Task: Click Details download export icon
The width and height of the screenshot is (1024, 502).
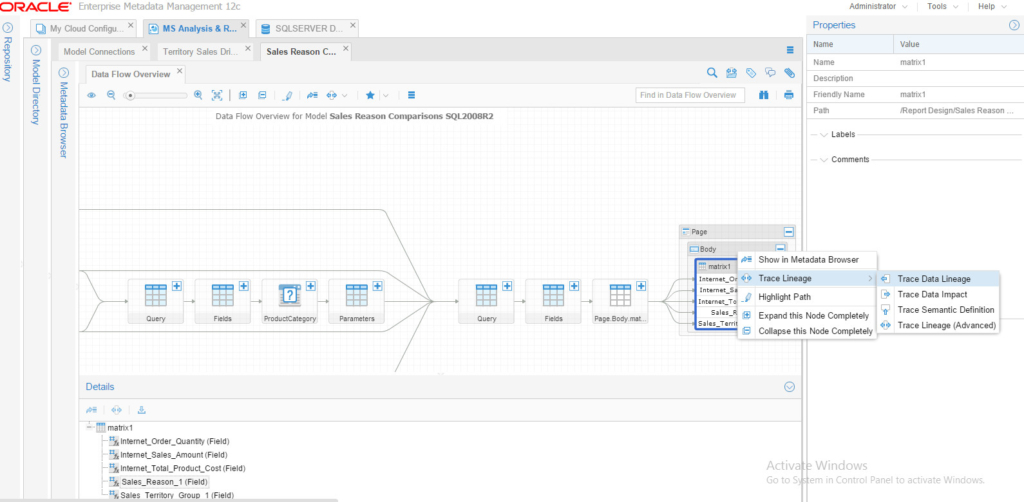Action: 142,410
